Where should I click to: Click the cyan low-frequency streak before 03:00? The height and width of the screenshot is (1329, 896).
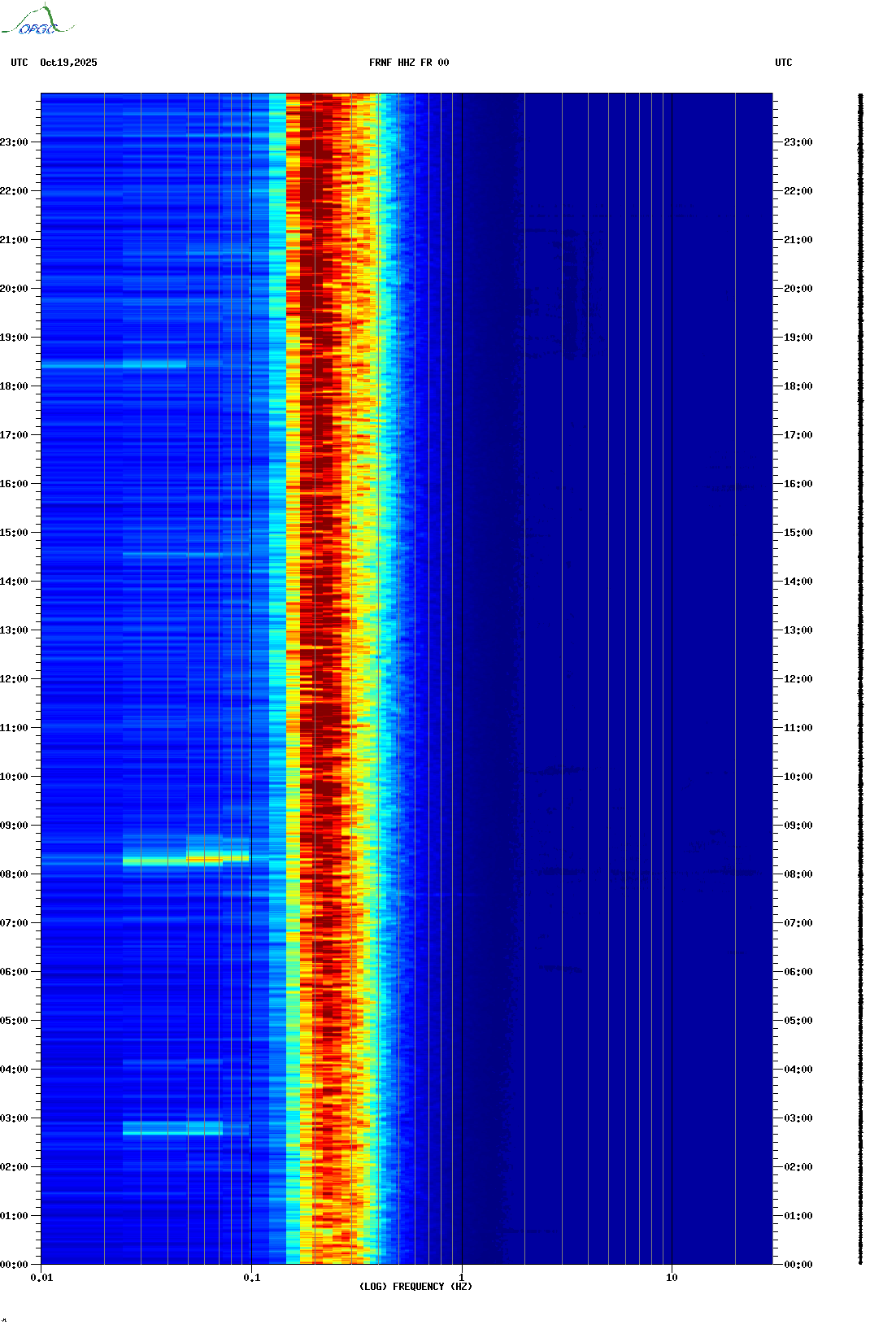(x=172, y=1128)
